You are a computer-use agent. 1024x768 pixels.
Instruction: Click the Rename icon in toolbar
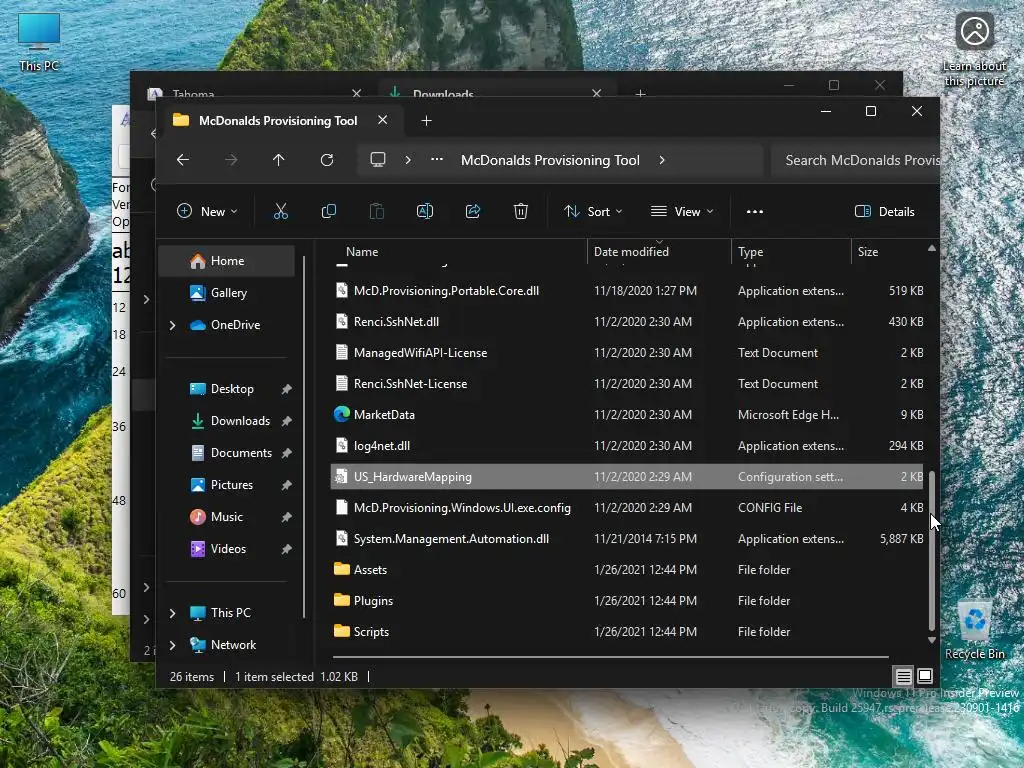(x=424, y=211)
